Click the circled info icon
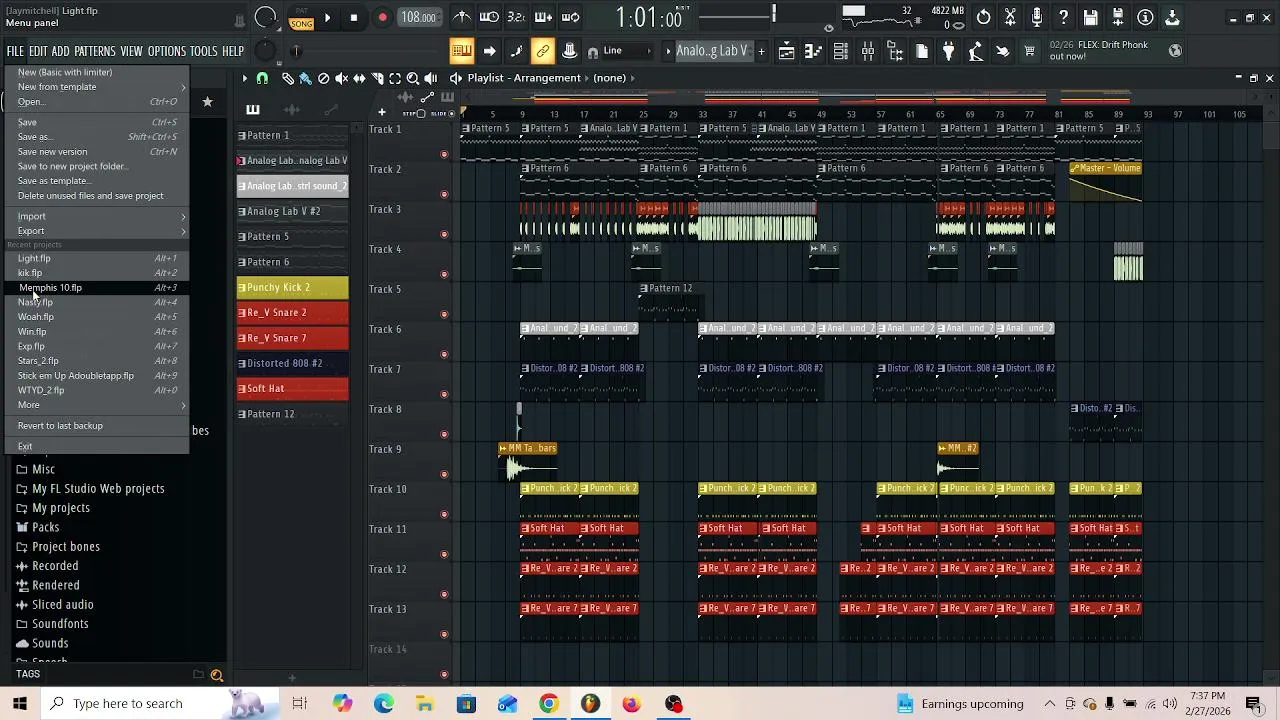 click(1145, 17)
